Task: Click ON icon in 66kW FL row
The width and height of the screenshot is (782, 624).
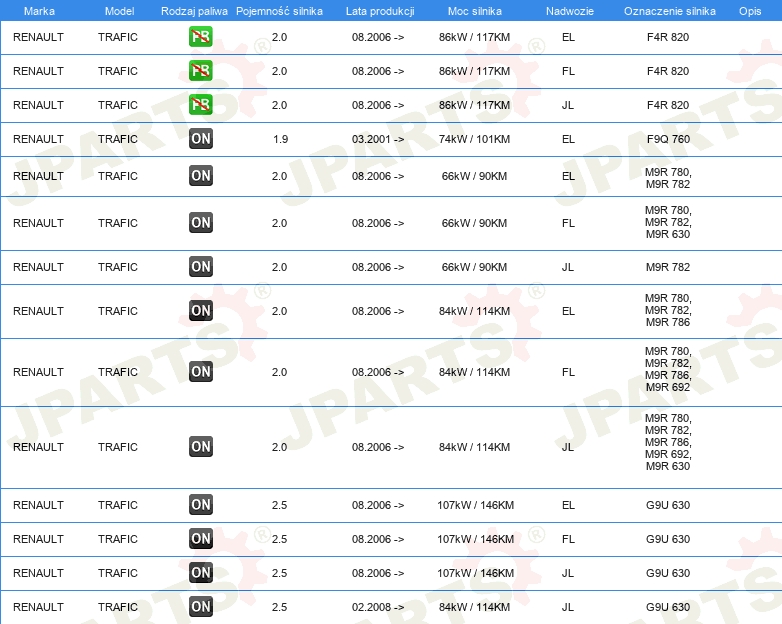Action: click(x=200, y=222)
